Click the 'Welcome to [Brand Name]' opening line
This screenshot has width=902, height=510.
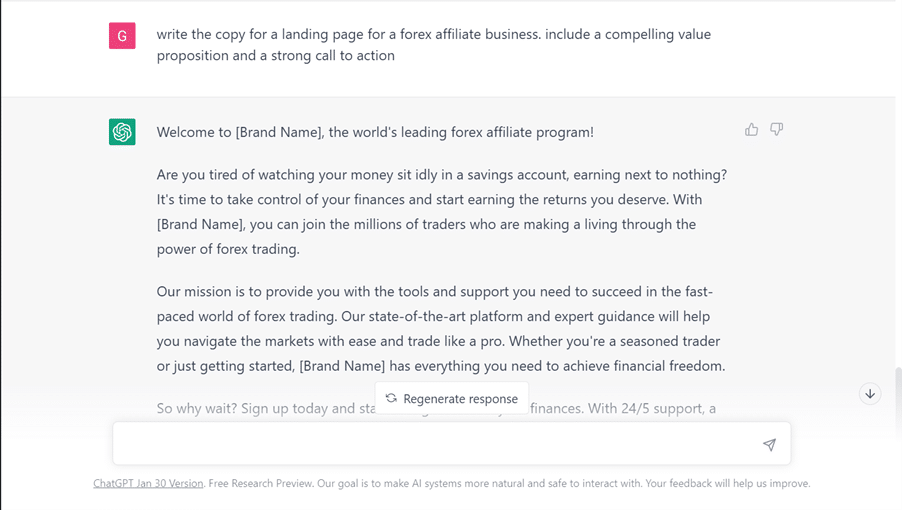375,132
